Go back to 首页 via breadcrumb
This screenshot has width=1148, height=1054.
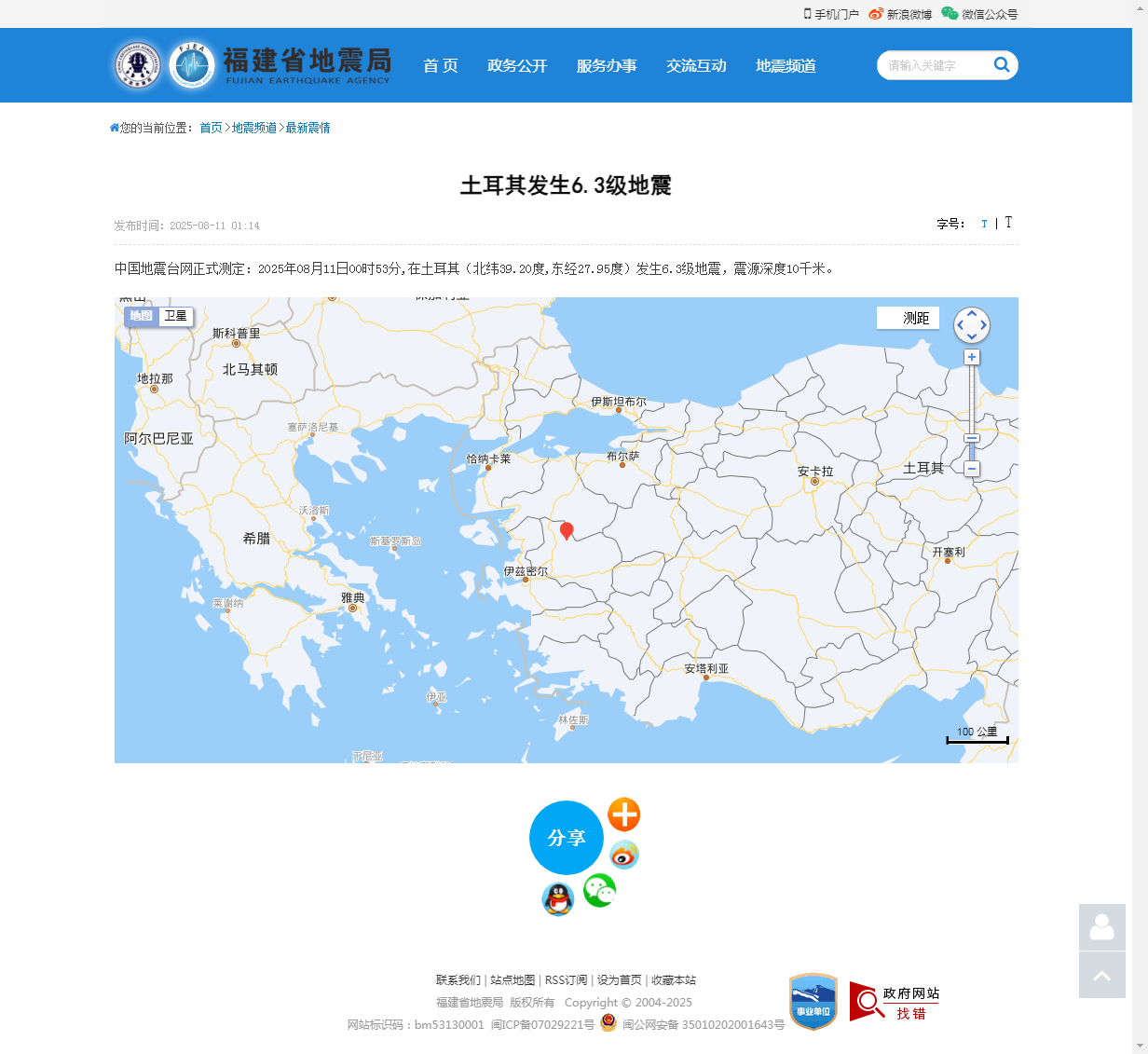(x=211, y=127)
